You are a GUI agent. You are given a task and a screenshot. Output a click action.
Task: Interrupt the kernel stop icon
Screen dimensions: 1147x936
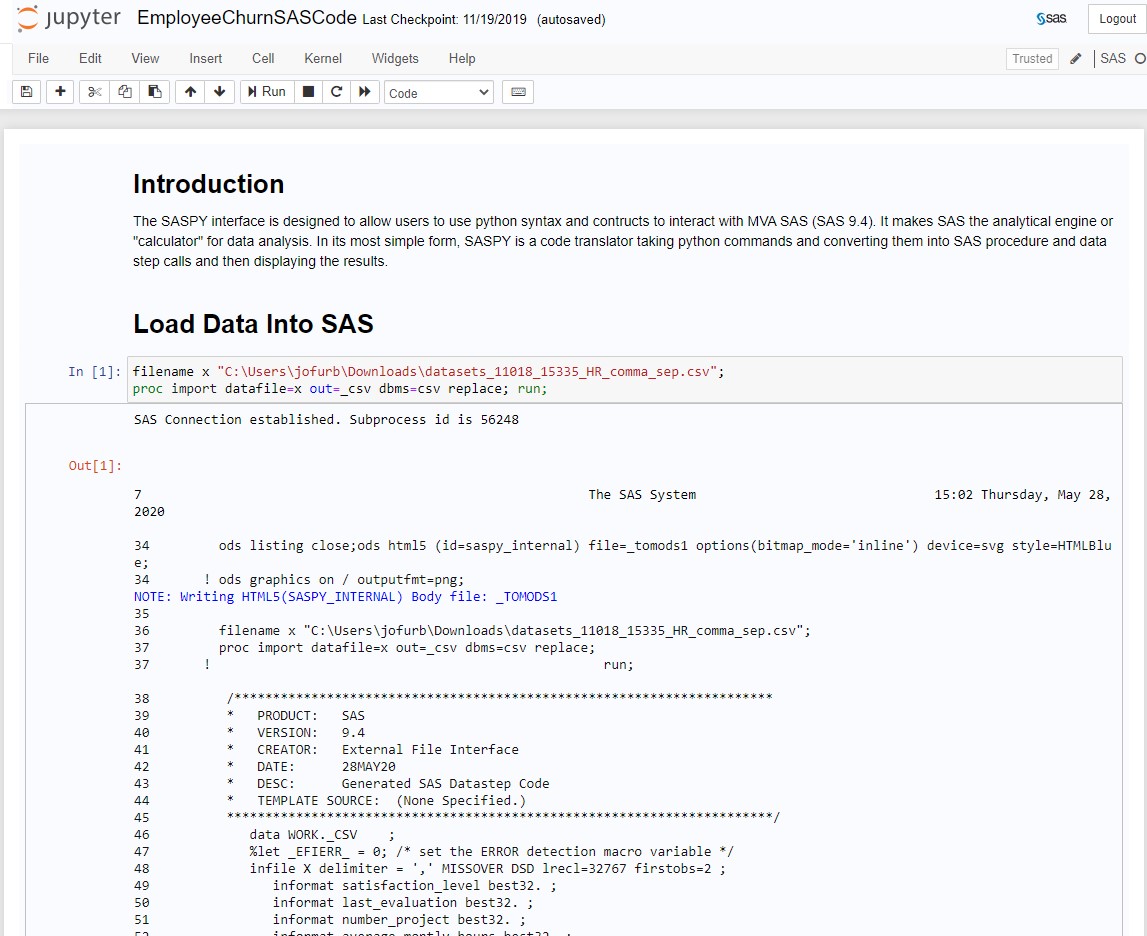[309, 92]
